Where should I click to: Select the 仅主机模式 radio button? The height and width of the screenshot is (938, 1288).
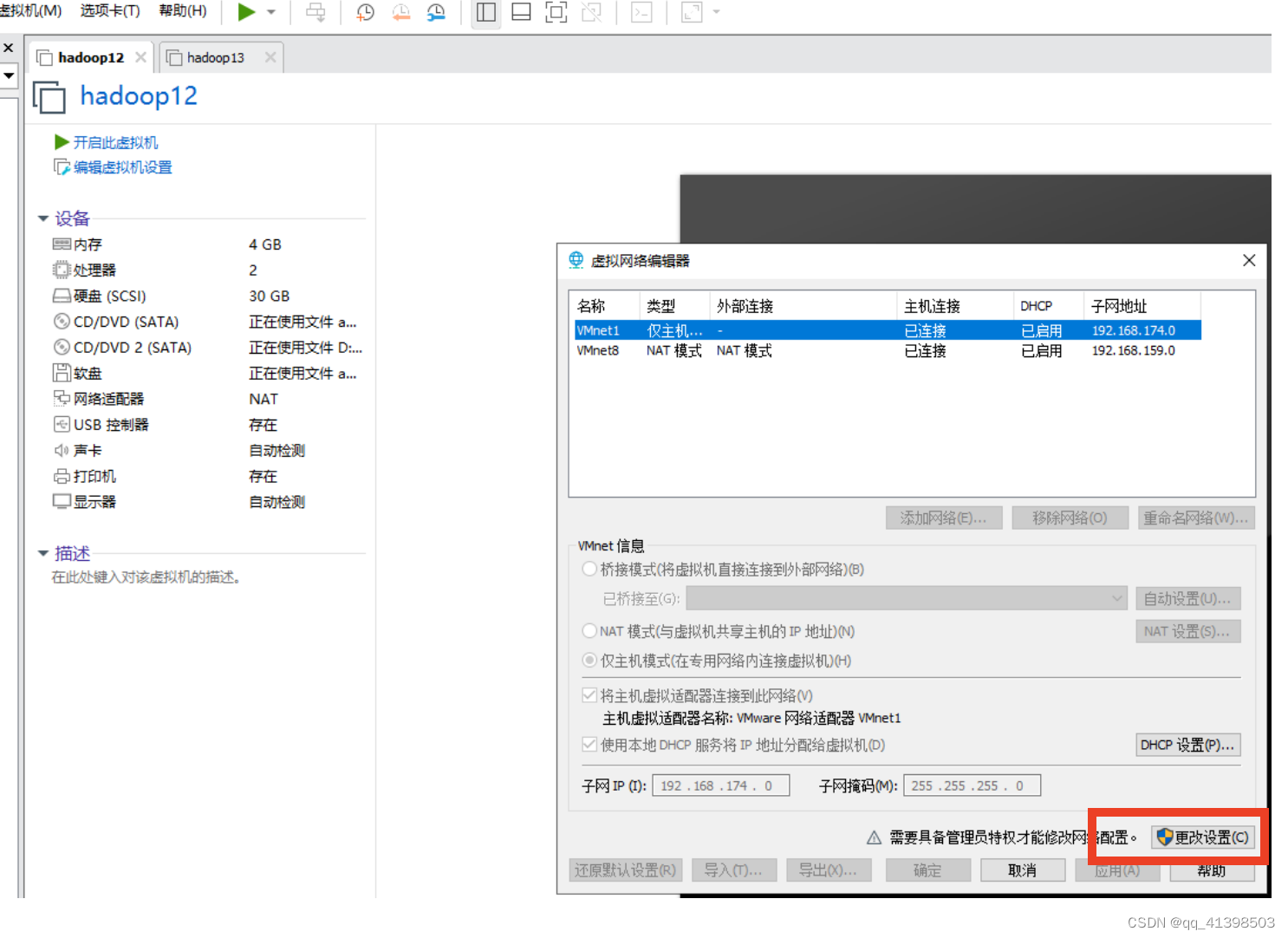(589, 660)
